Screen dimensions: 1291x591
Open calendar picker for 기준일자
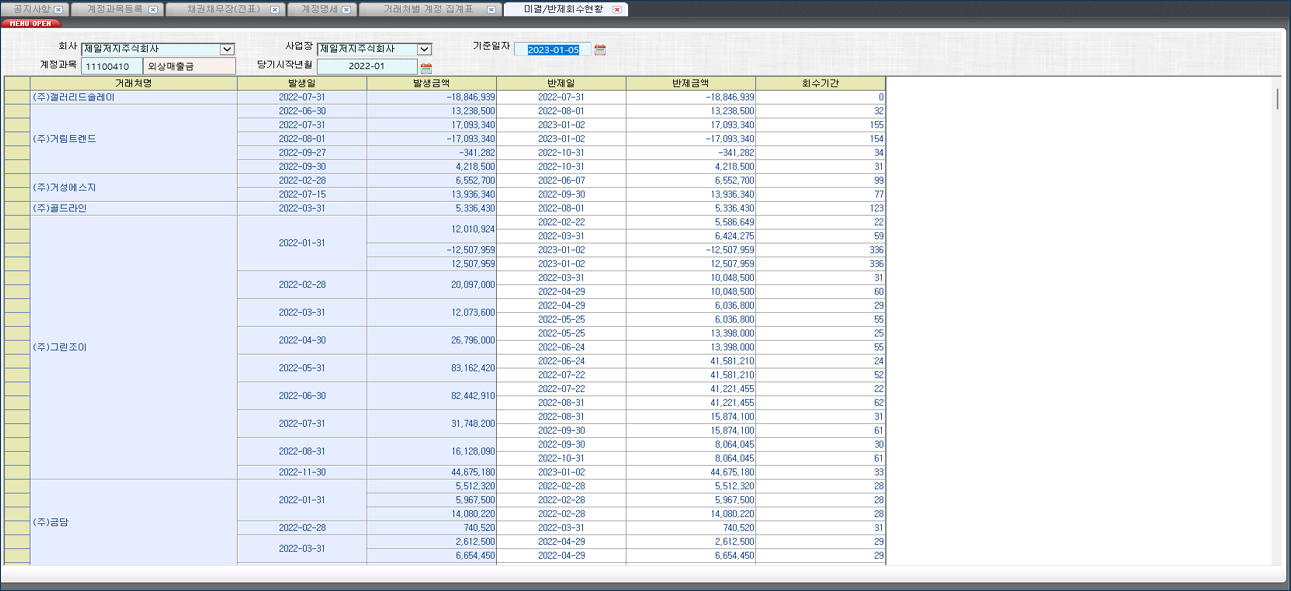600,50
